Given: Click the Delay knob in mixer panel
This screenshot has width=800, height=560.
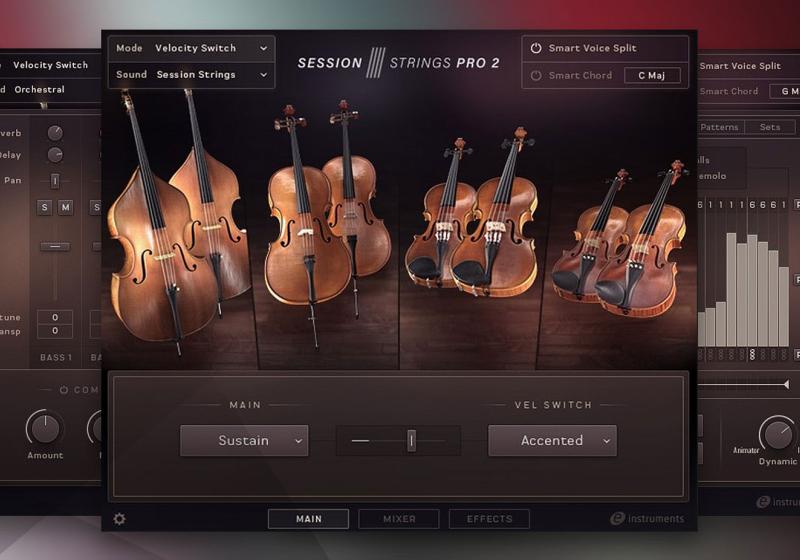Looking at the screenshot, I should [55, 155].
